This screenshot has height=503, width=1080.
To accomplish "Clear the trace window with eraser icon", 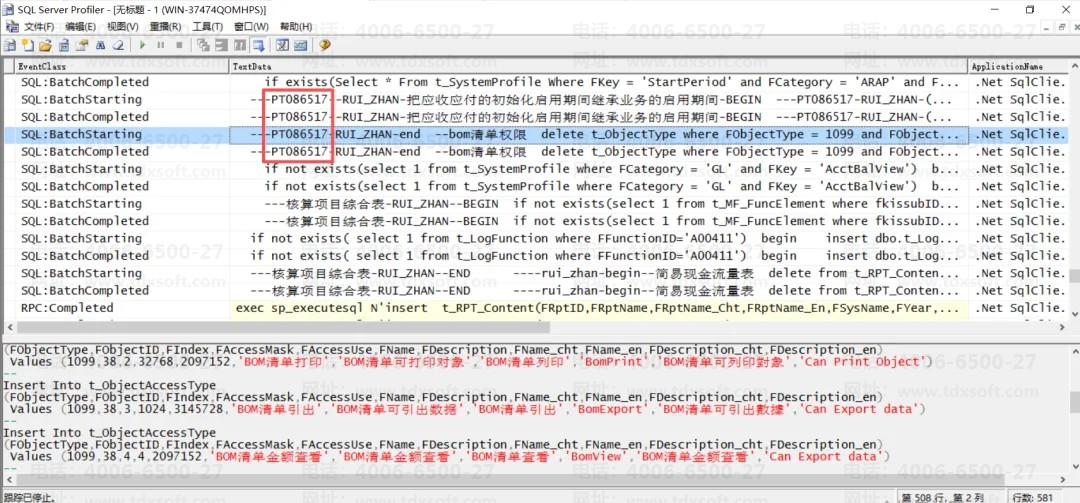I will point(117,45).
